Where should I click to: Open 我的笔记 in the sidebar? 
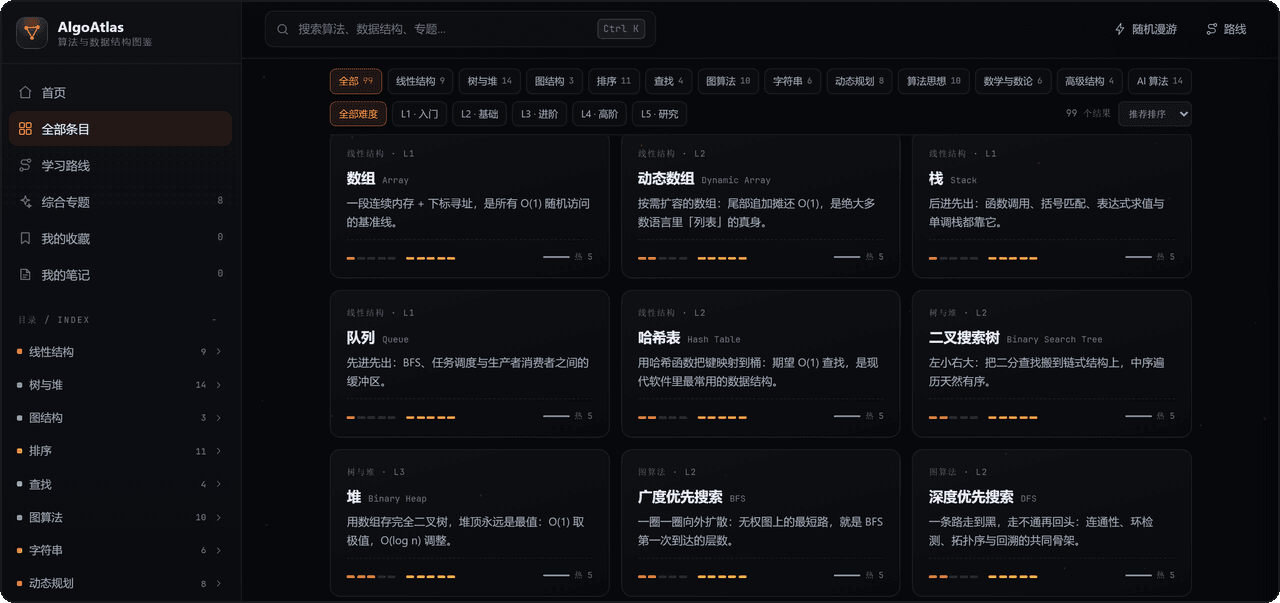(x=121, y=274)
